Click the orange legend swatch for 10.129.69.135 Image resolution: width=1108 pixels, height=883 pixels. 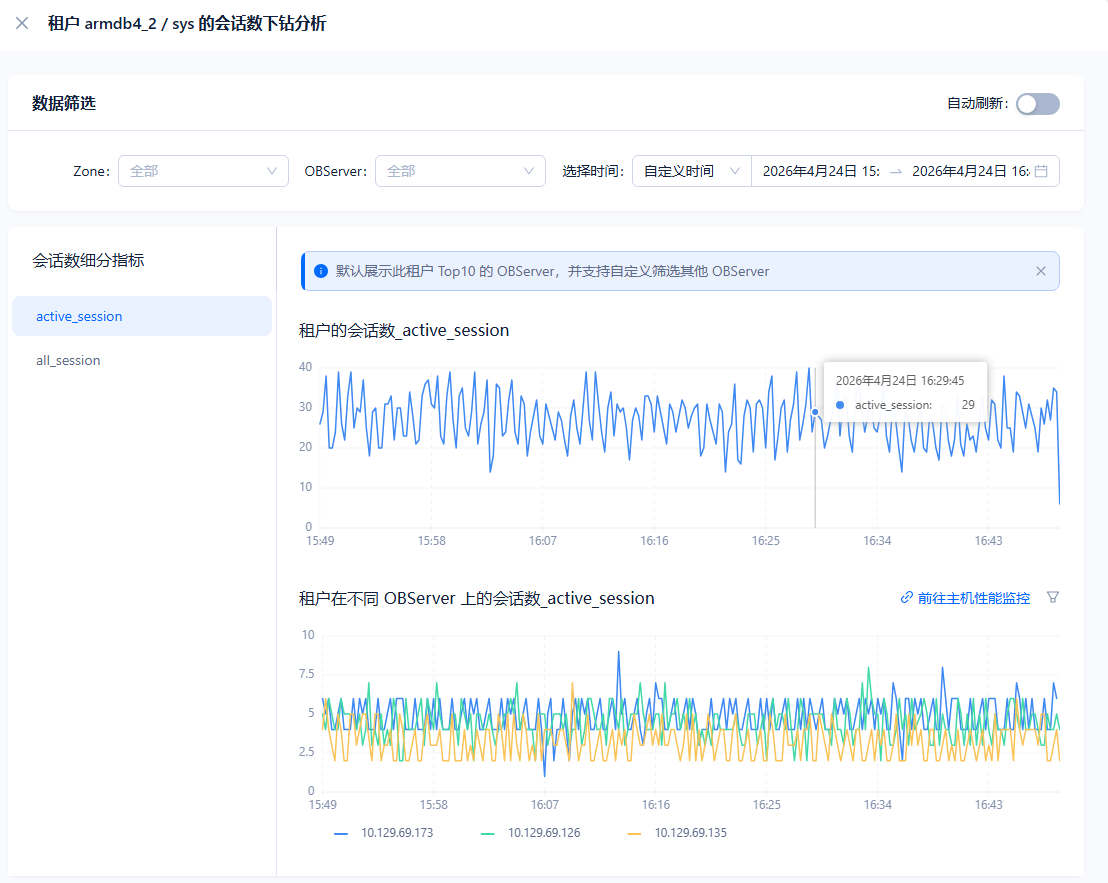(x=634, y=832)
